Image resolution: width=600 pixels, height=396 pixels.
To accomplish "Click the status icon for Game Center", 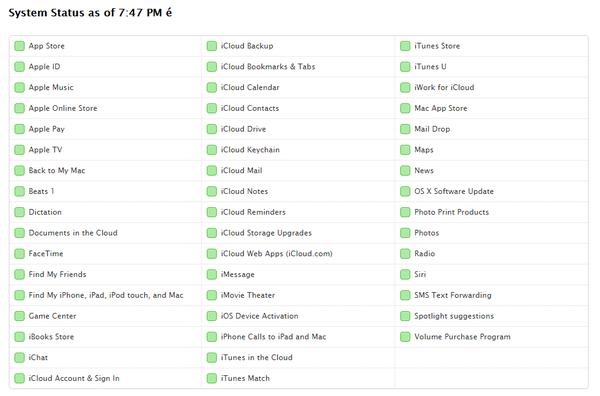I will pyautogui.click(x=20, y=316).
